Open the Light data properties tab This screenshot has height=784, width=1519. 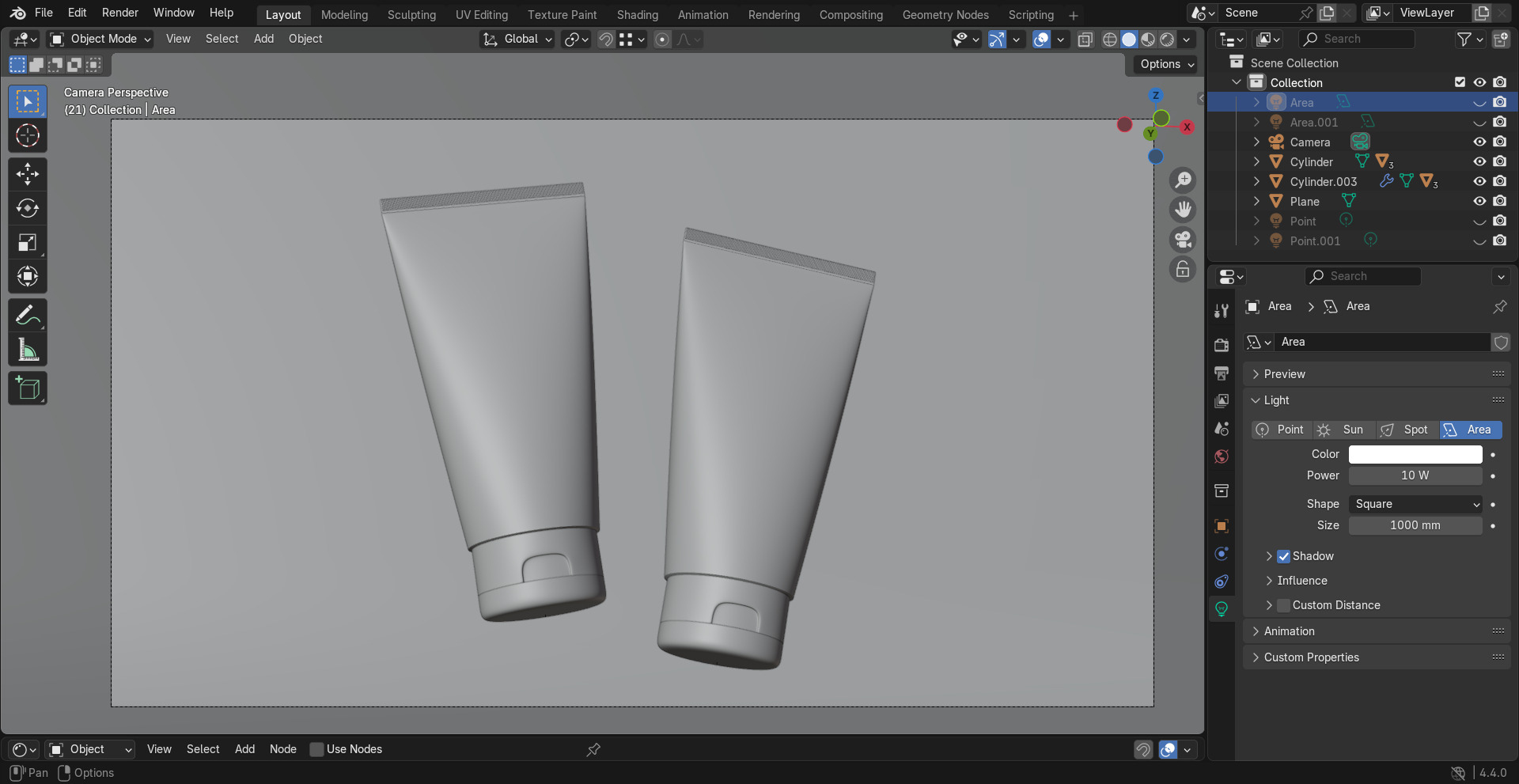pyautogui.click(x=1222, y=609)
